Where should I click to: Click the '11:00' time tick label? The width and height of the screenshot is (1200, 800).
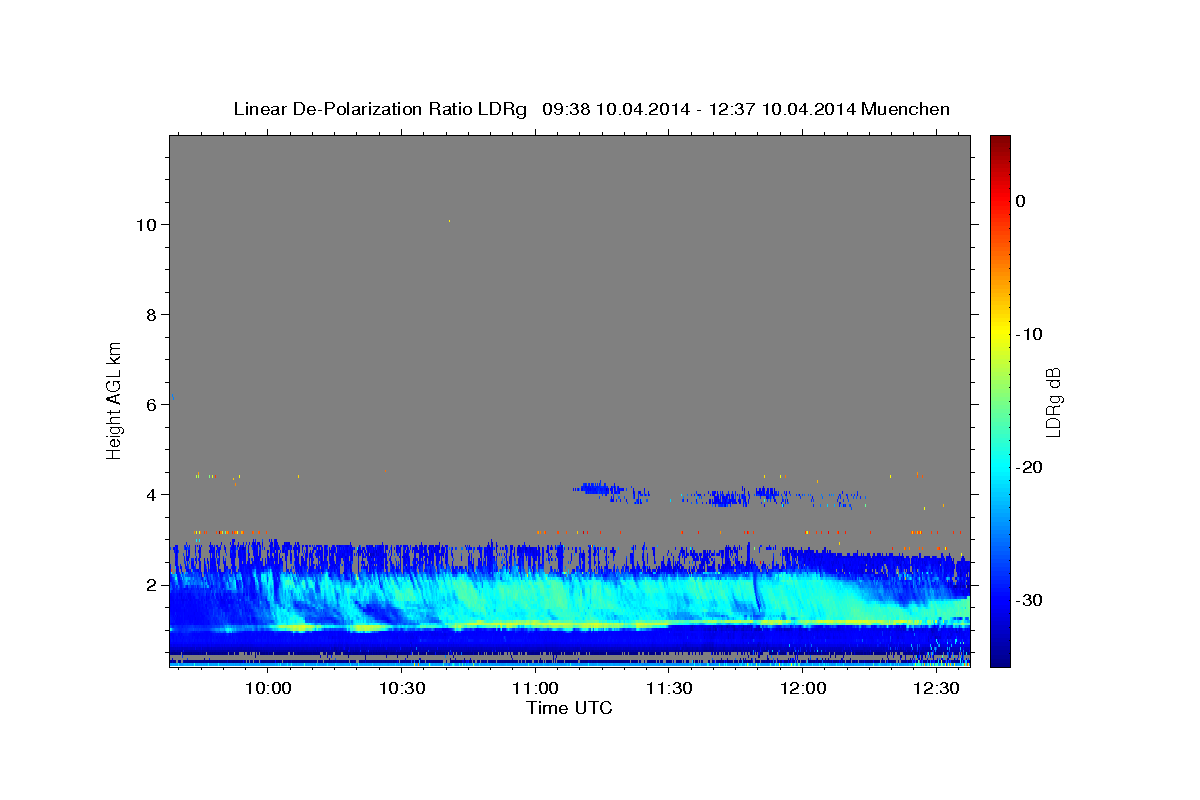(x=535, y=689)
